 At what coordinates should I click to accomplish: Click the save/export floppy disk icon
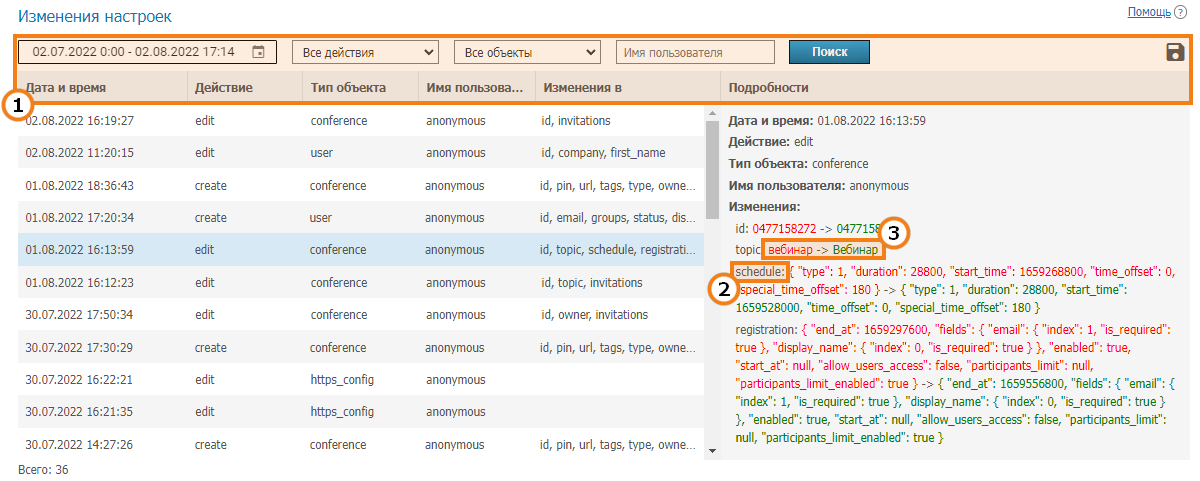click(1175, 52)
